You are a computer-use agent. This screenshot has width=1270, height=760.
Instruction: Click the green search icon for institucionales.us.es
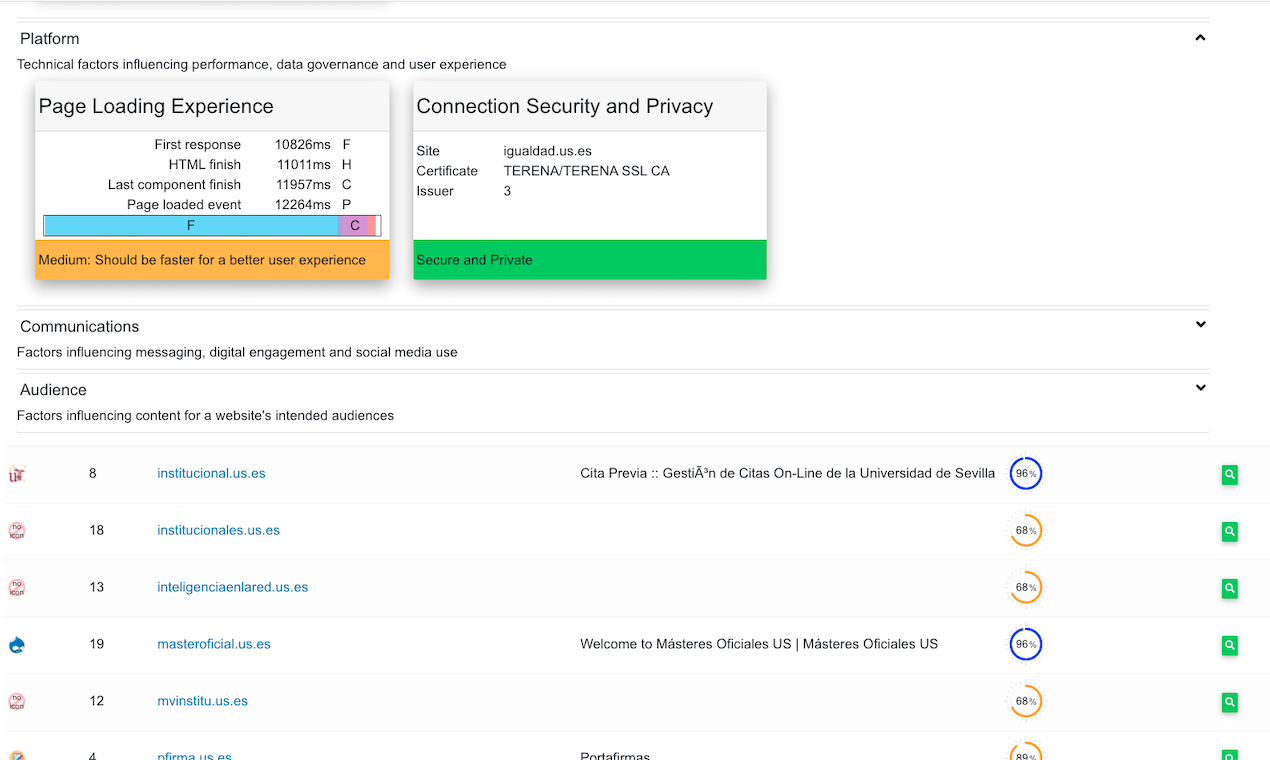pos(1230,532)
